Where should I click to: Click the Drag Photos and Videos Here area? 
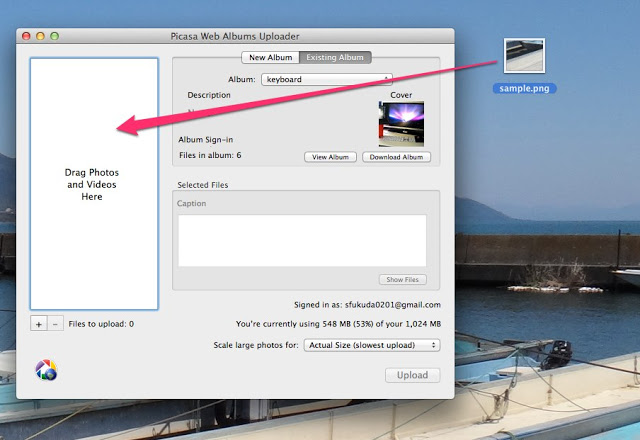point(94,184)
